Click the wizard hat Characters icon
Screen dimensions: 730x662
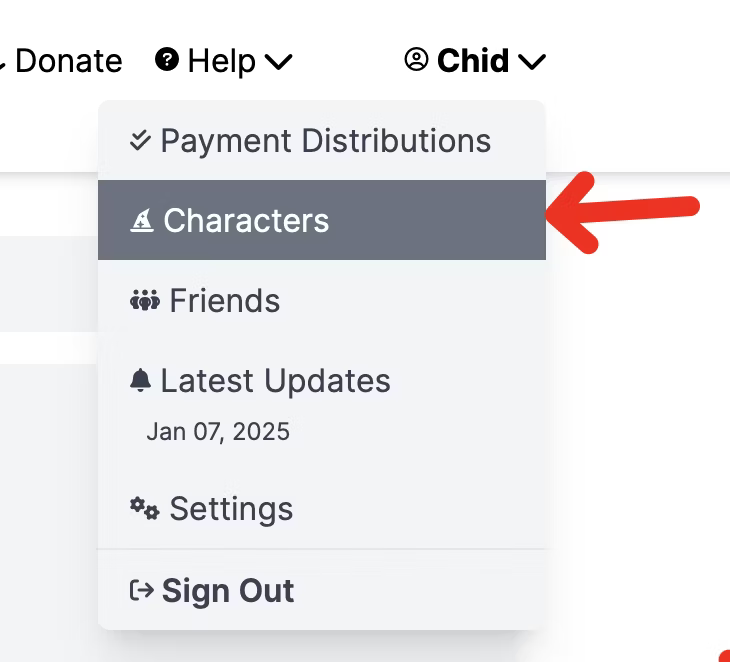tap(142, 220)
